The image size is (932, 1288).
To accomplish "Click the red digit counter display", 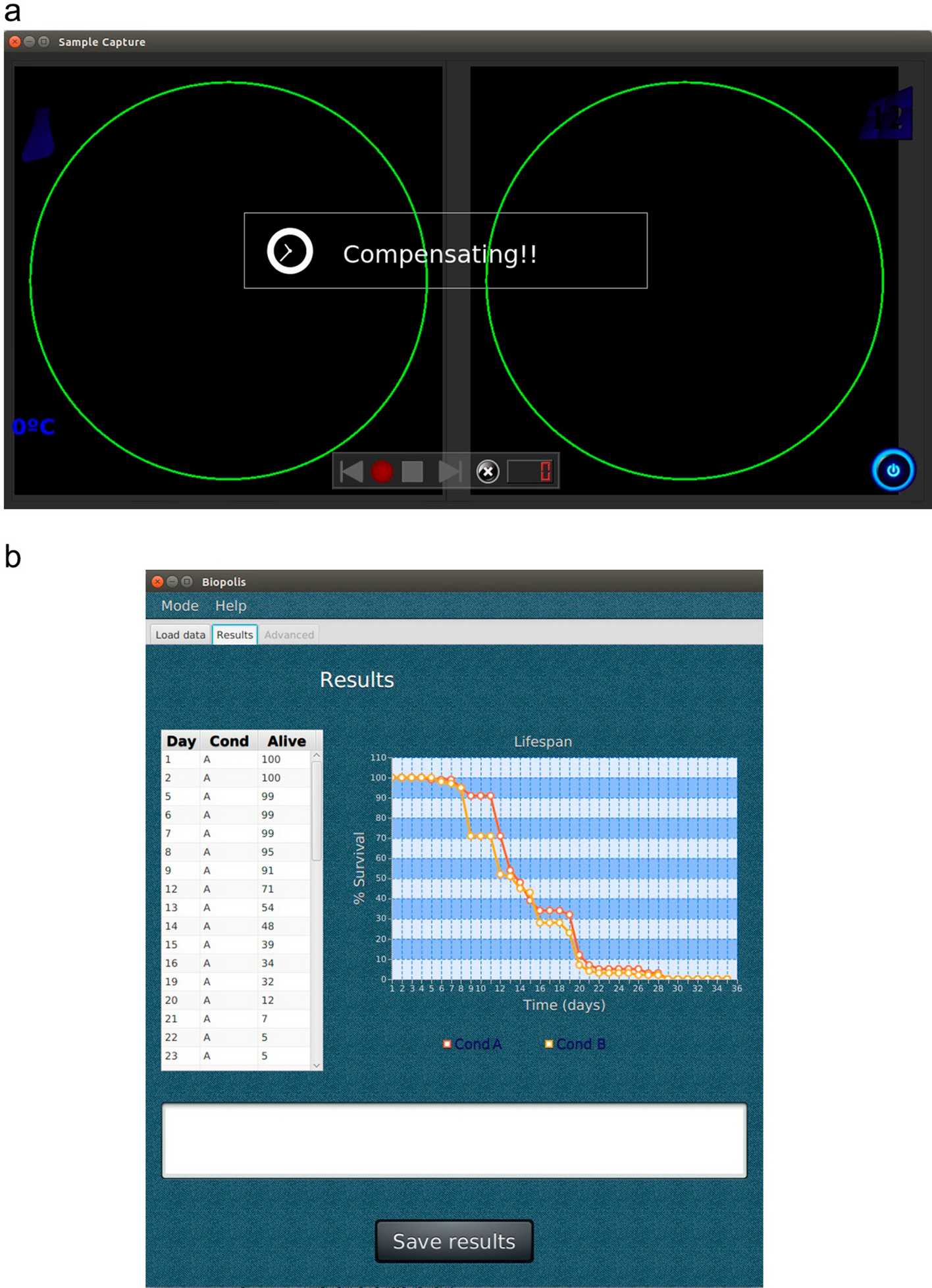I will [531, 471].
